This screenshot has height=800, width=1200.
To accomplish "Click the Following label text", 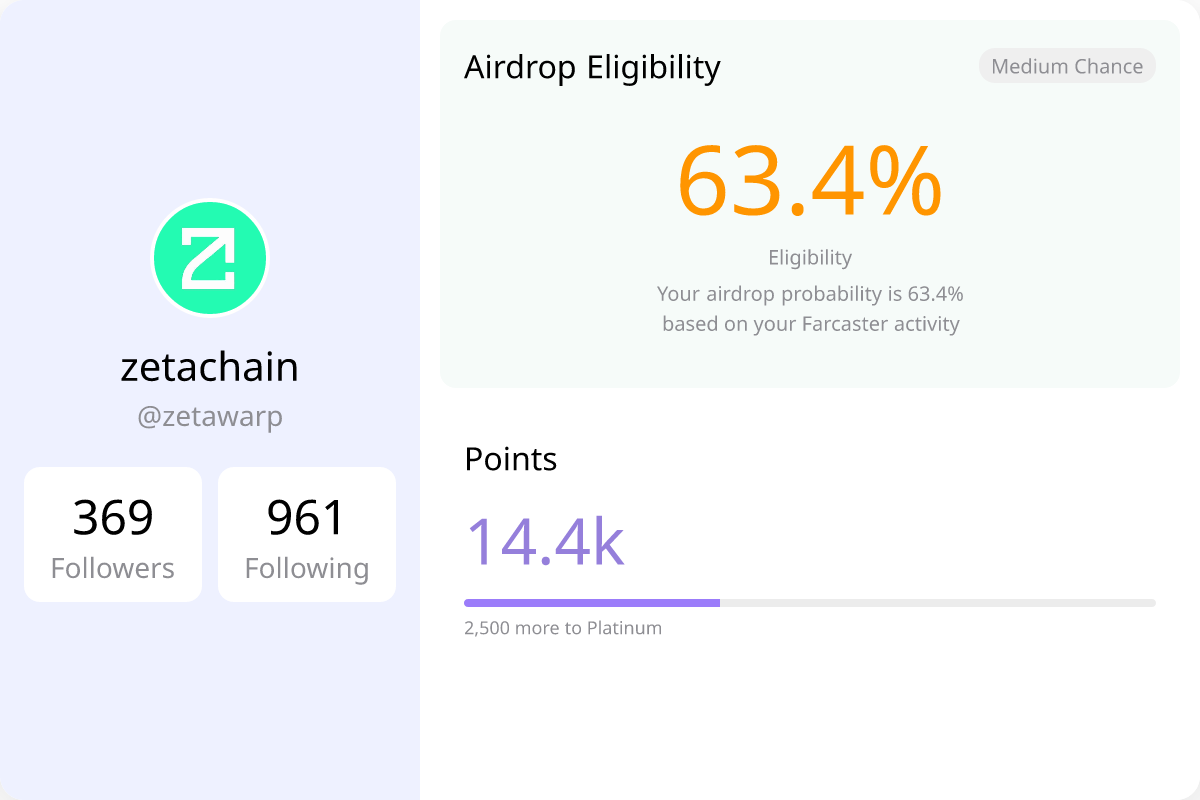I will [x=307, y=568].
